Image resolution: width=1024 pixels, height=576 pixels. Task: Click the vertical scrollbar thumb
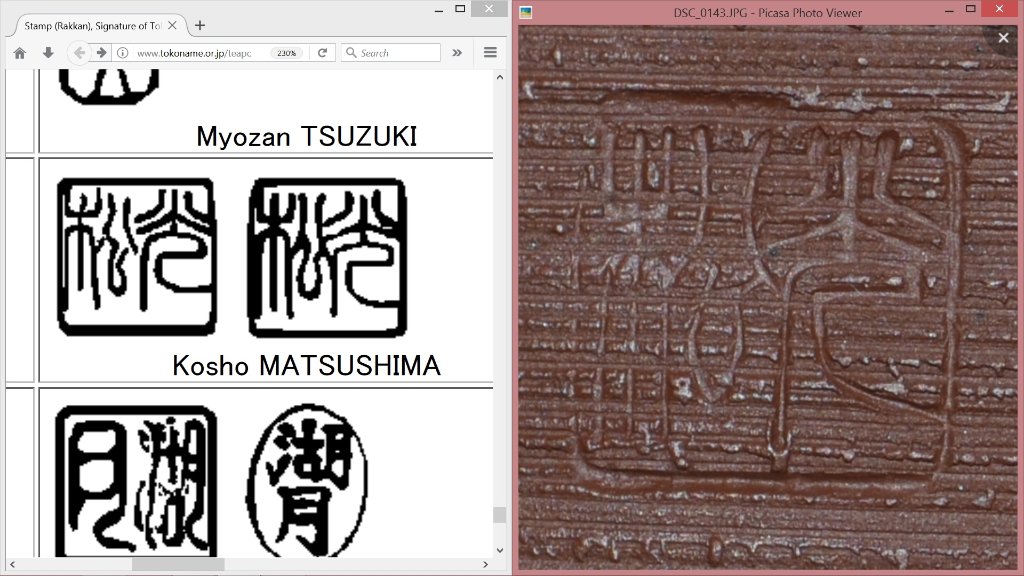tap(499, 514)
